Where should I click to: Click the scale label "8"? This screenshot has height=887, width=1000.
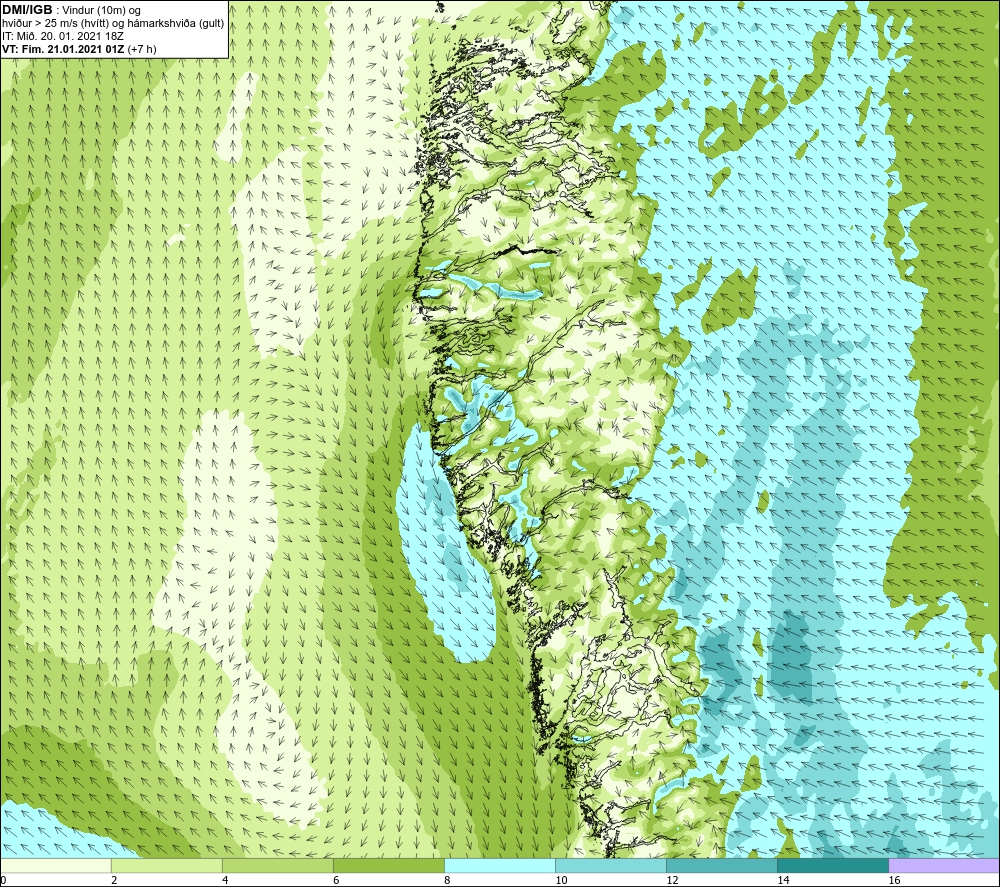tap(447, 881)
